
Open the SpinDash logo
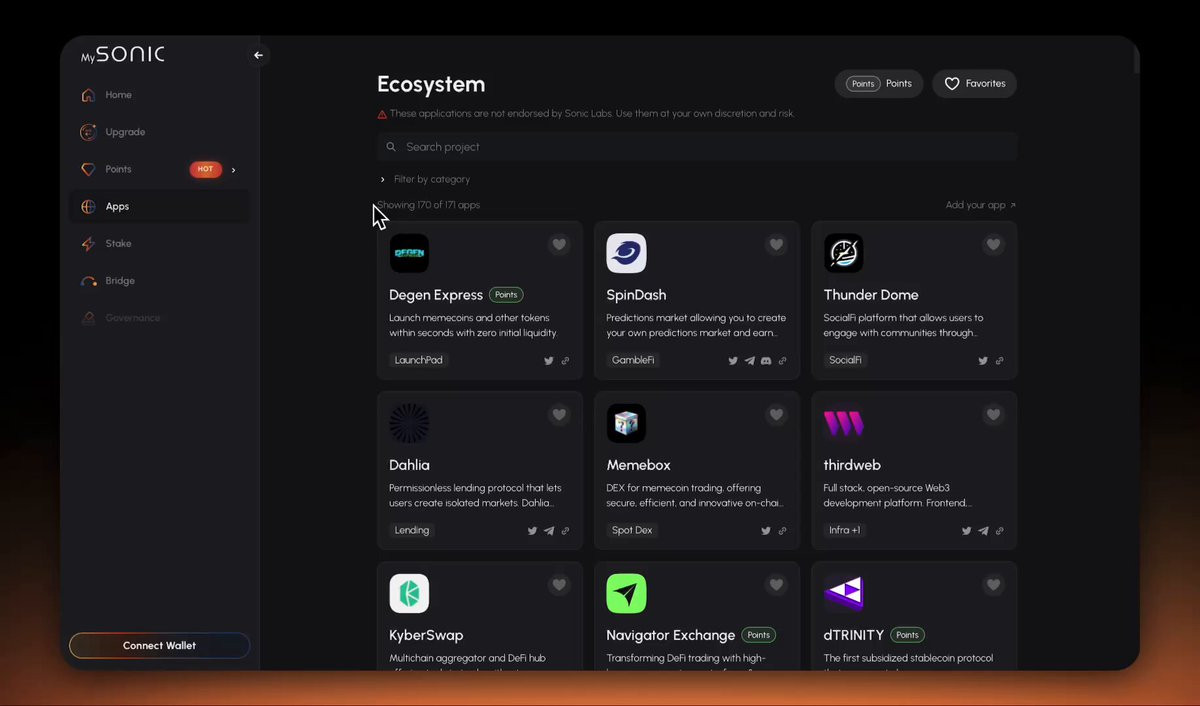(626, 254)
